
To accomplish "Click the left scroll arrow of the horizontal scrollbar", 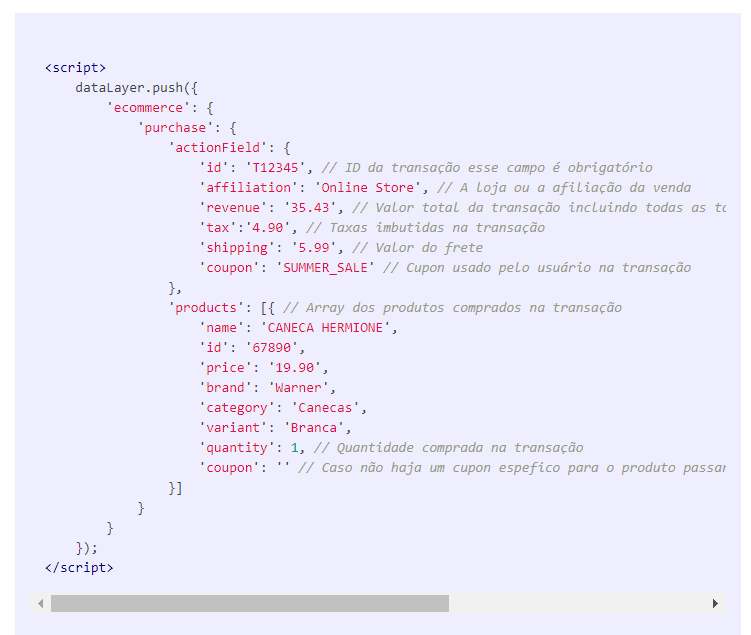I will coord(41,604).
